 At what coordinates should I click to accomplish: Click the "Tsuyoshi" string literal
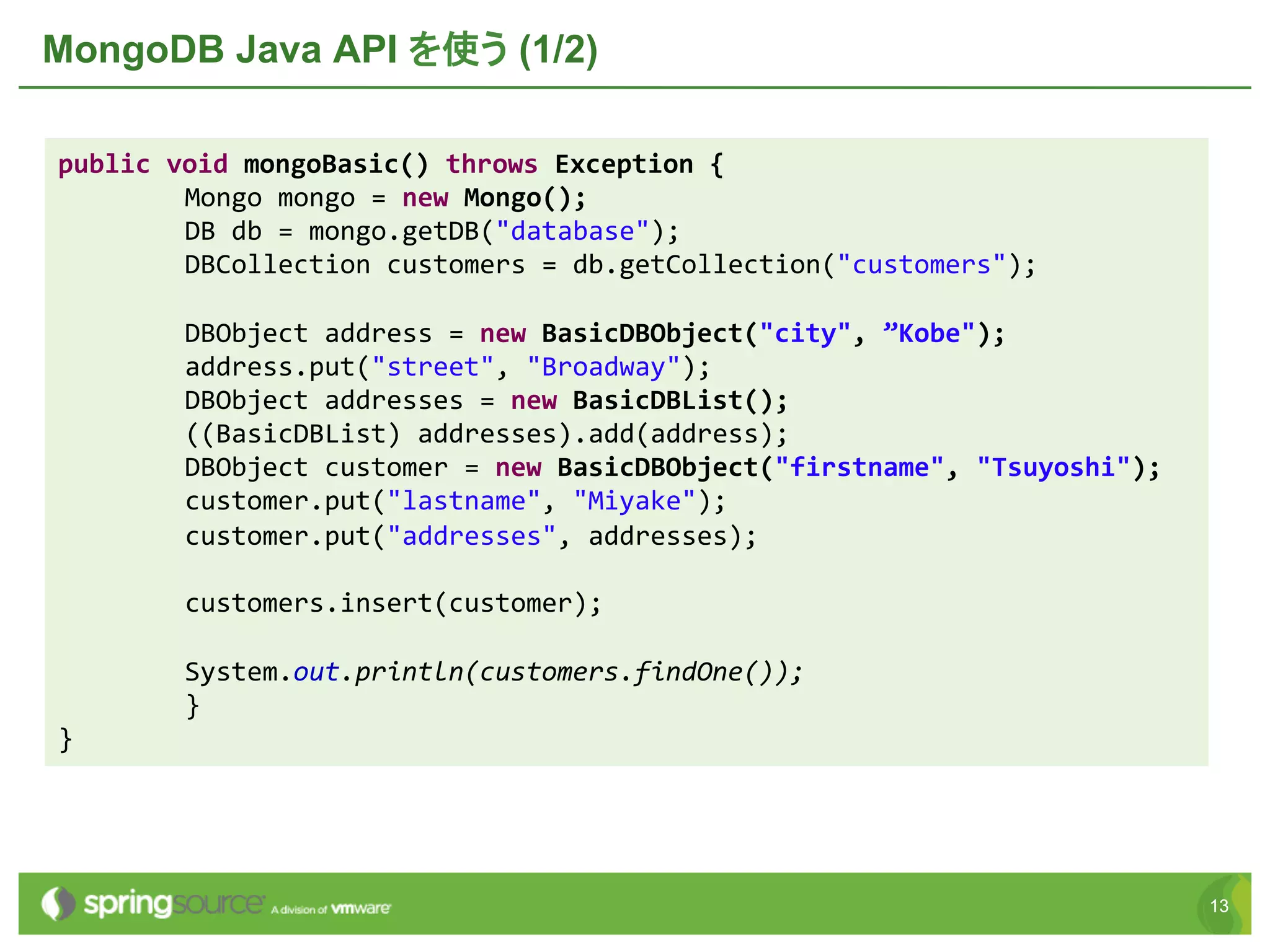pyautogui.click(x=1054, y=468)
